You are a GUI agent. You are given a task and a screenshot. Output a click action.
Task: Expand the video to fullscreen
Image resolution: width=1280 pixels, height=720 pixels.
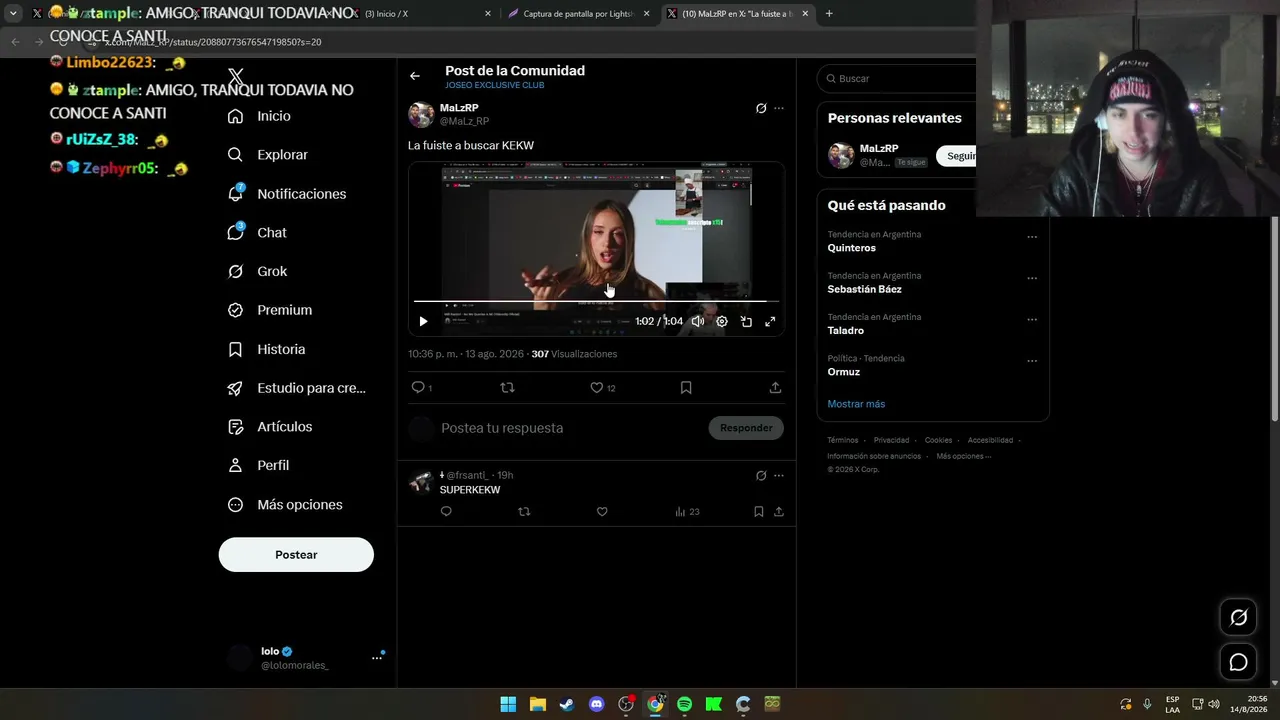tap(770, 322)
